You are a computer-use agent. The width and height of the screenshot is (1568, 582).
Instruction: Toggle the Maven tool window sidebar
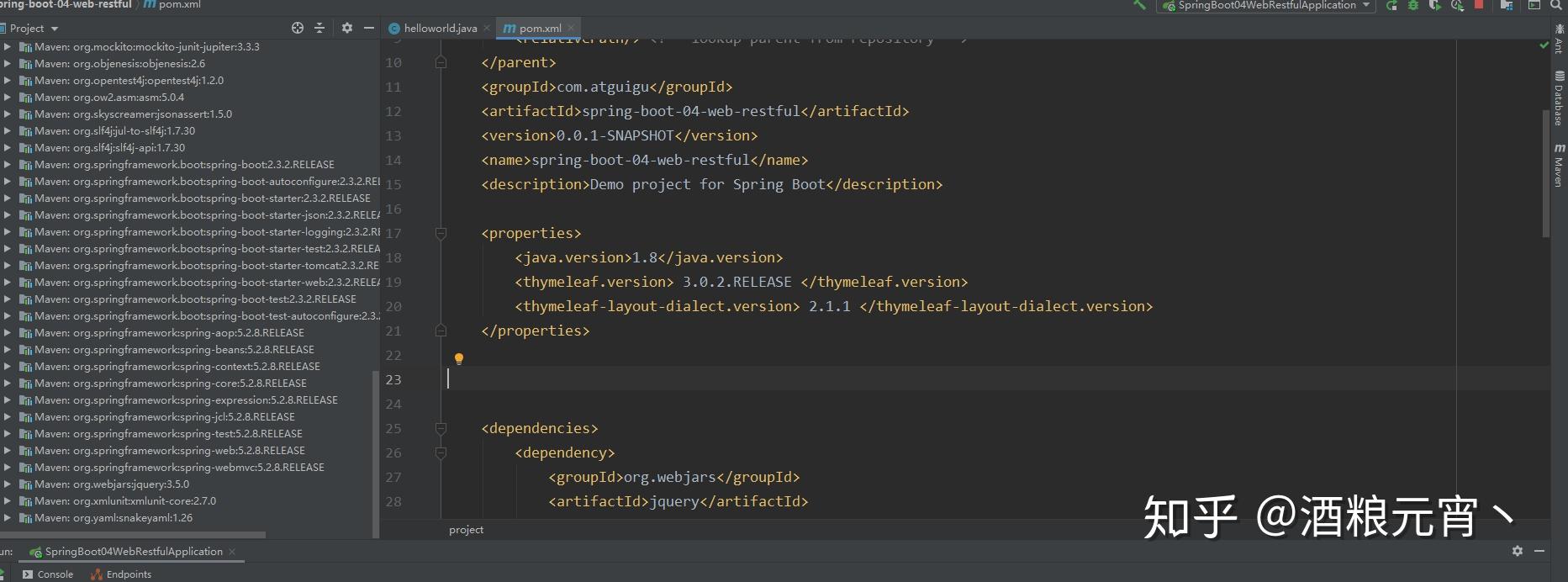coord(1559,164)
